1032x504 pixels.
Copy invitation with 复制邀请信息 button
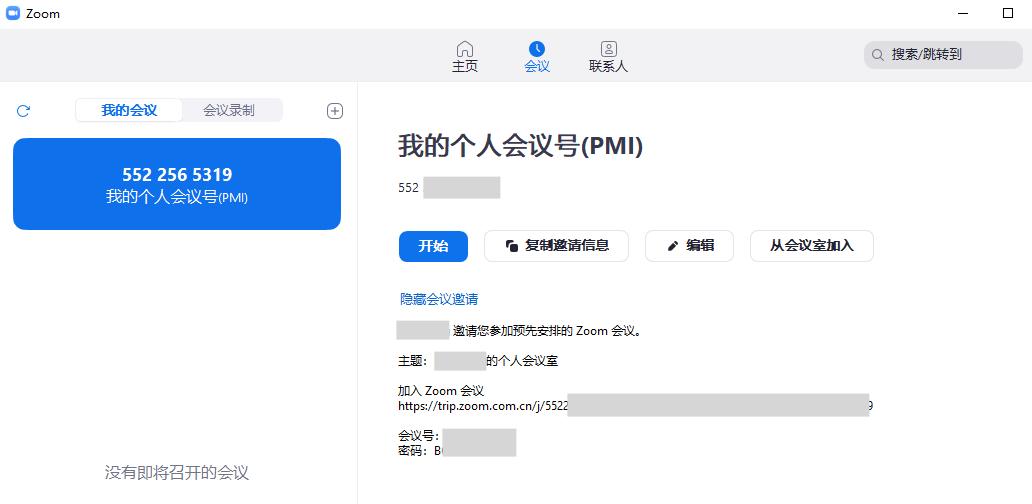click(x=557, y=246)
